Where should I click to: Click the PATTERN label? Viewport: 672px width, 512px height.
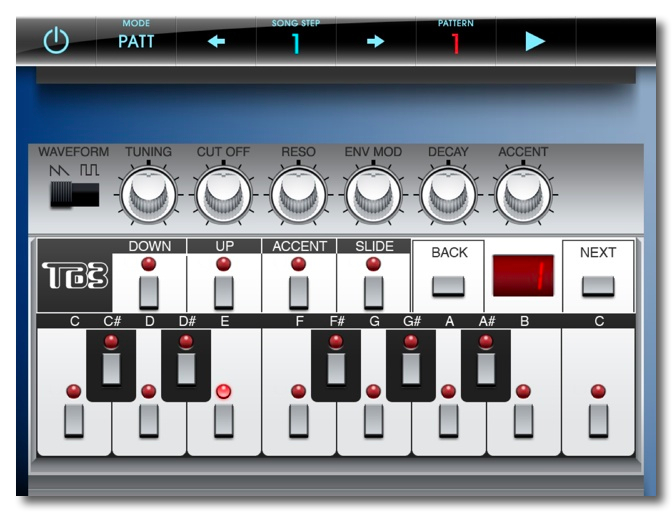(456, 23)
